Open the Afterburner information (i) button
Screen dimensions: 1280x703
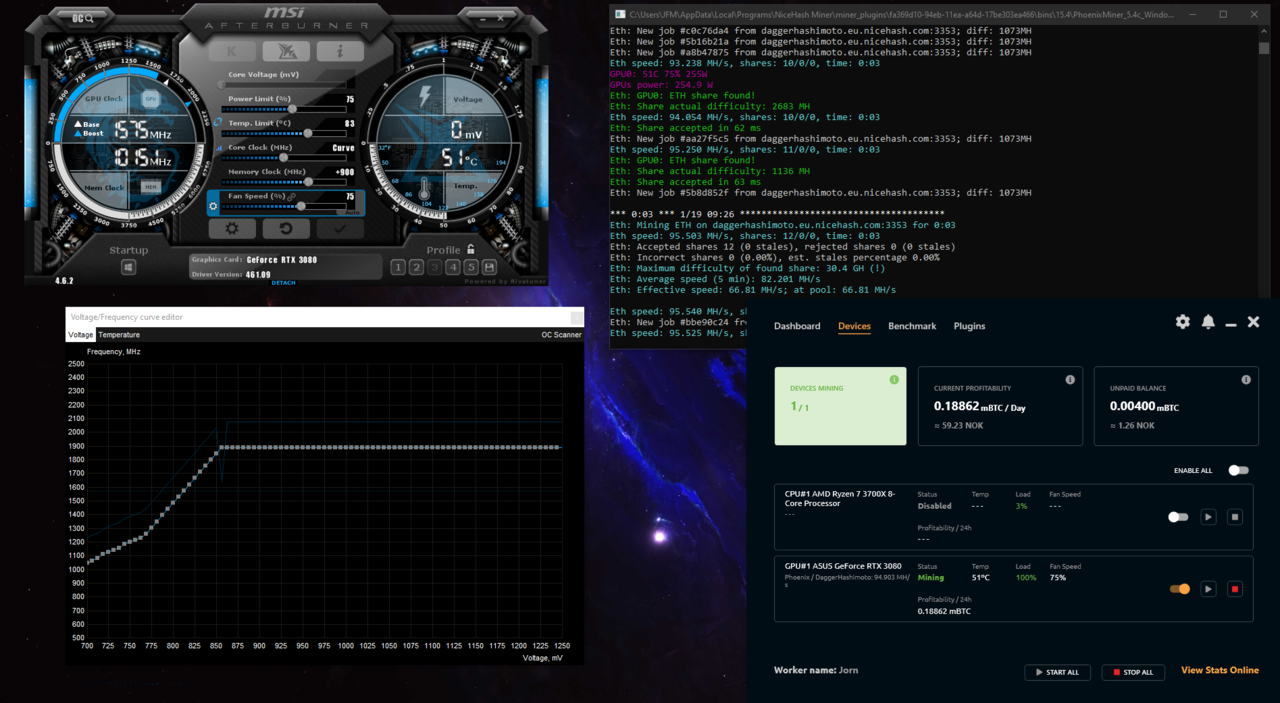point(340,50)
